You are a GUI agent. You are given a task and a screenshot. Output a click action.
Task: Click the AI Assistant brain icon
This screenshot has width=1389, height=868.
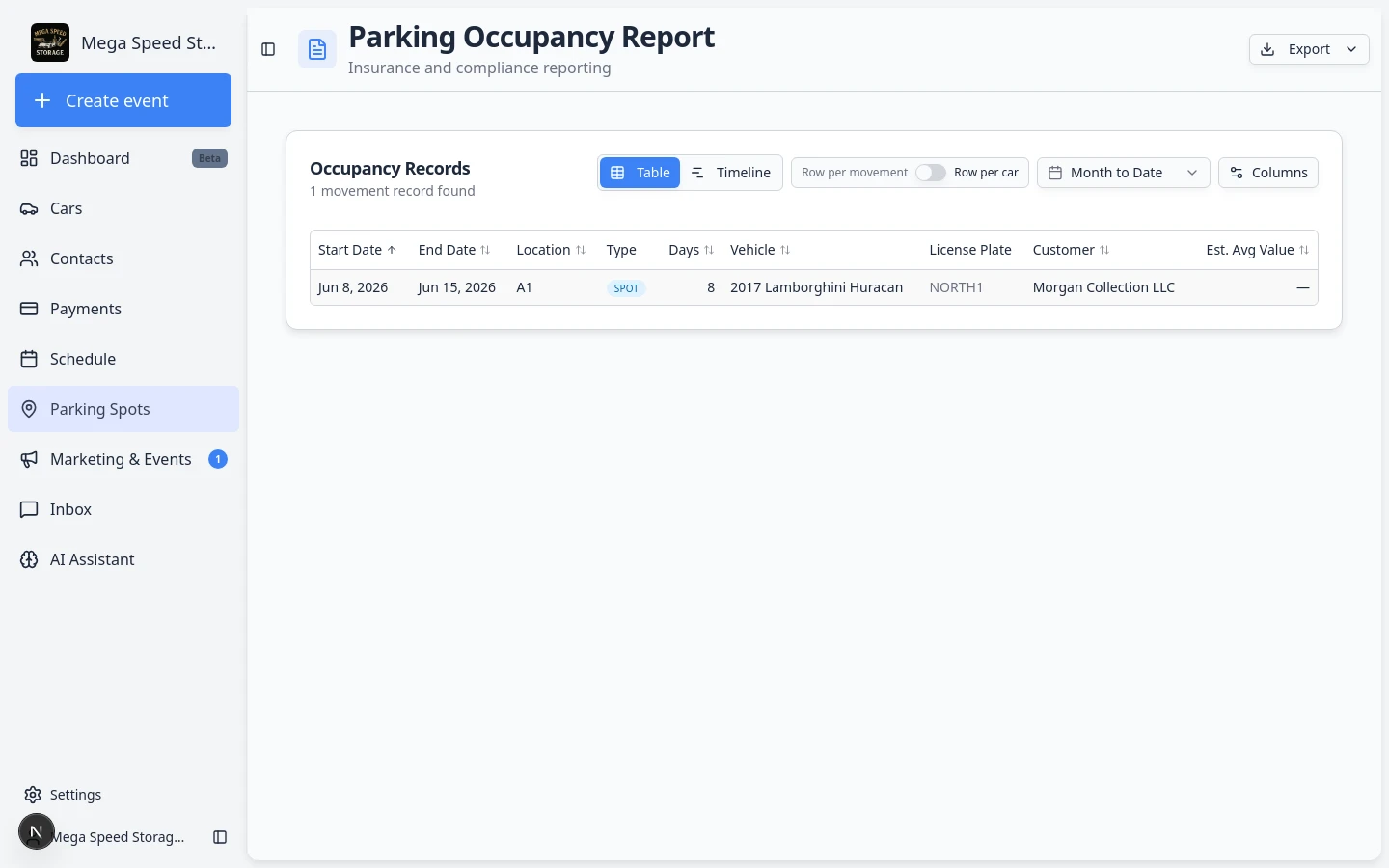coord(29,559)
